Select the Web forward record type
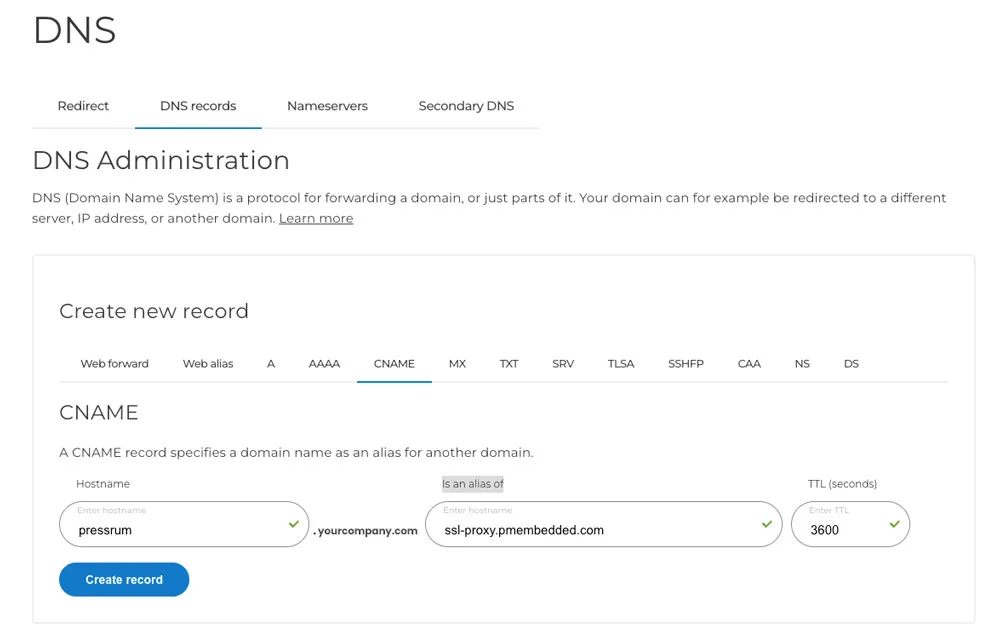The width and height of the screenshot is (1000, 643). point(114,364)
